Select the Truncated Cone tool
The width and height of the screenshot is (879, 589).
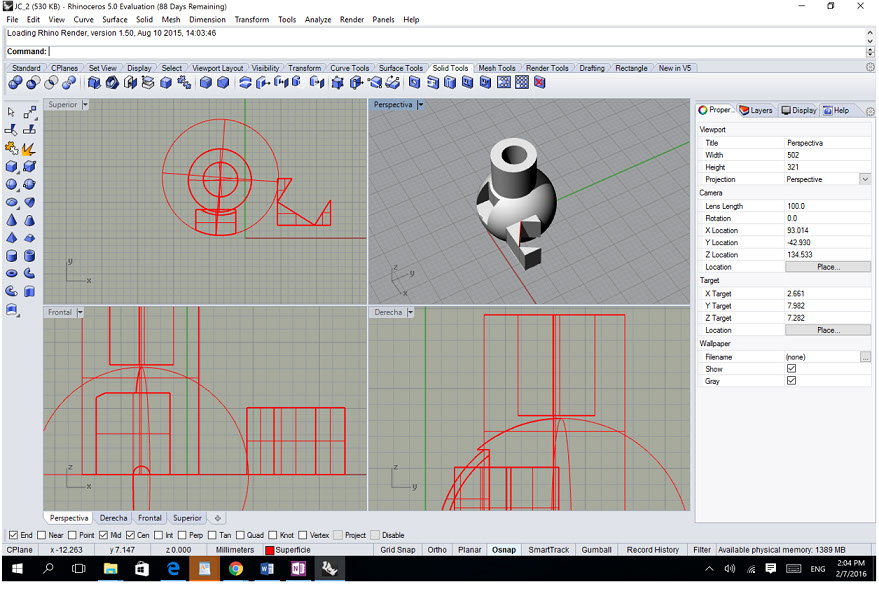pyautogui.click(x=29, y=220)
